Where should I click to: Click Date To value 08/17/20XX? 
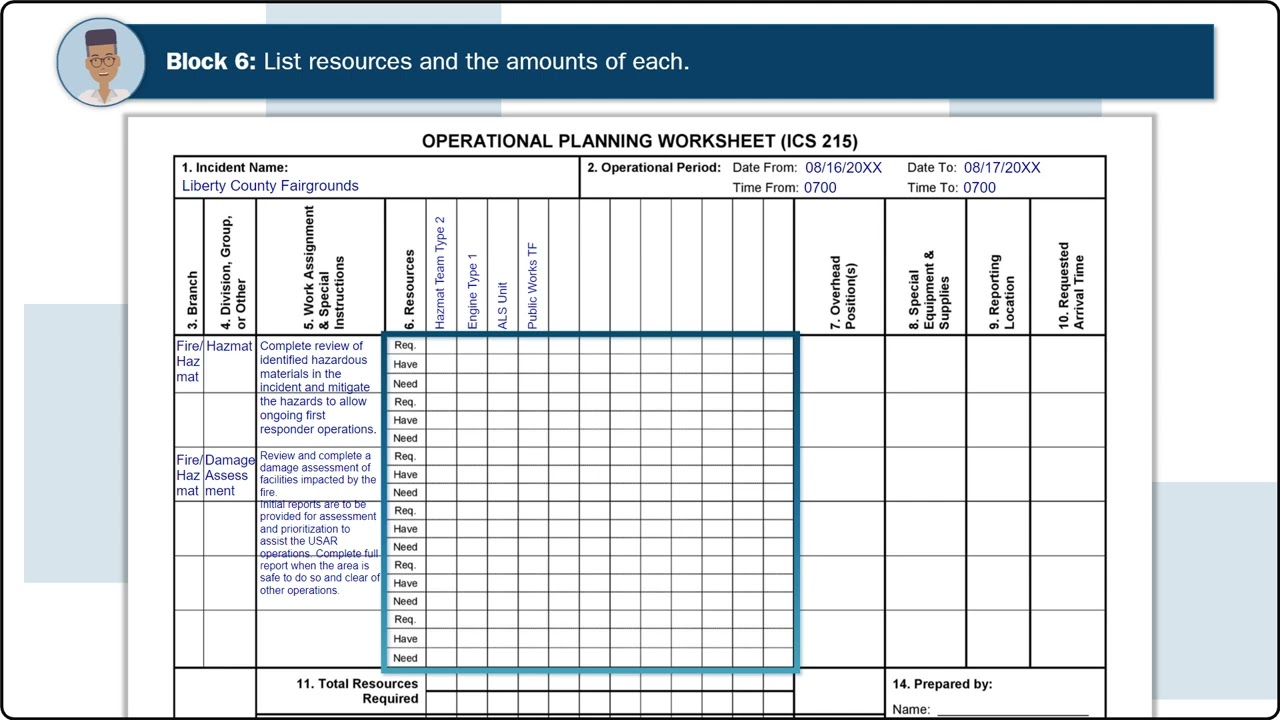click(x=1002, y=168)
